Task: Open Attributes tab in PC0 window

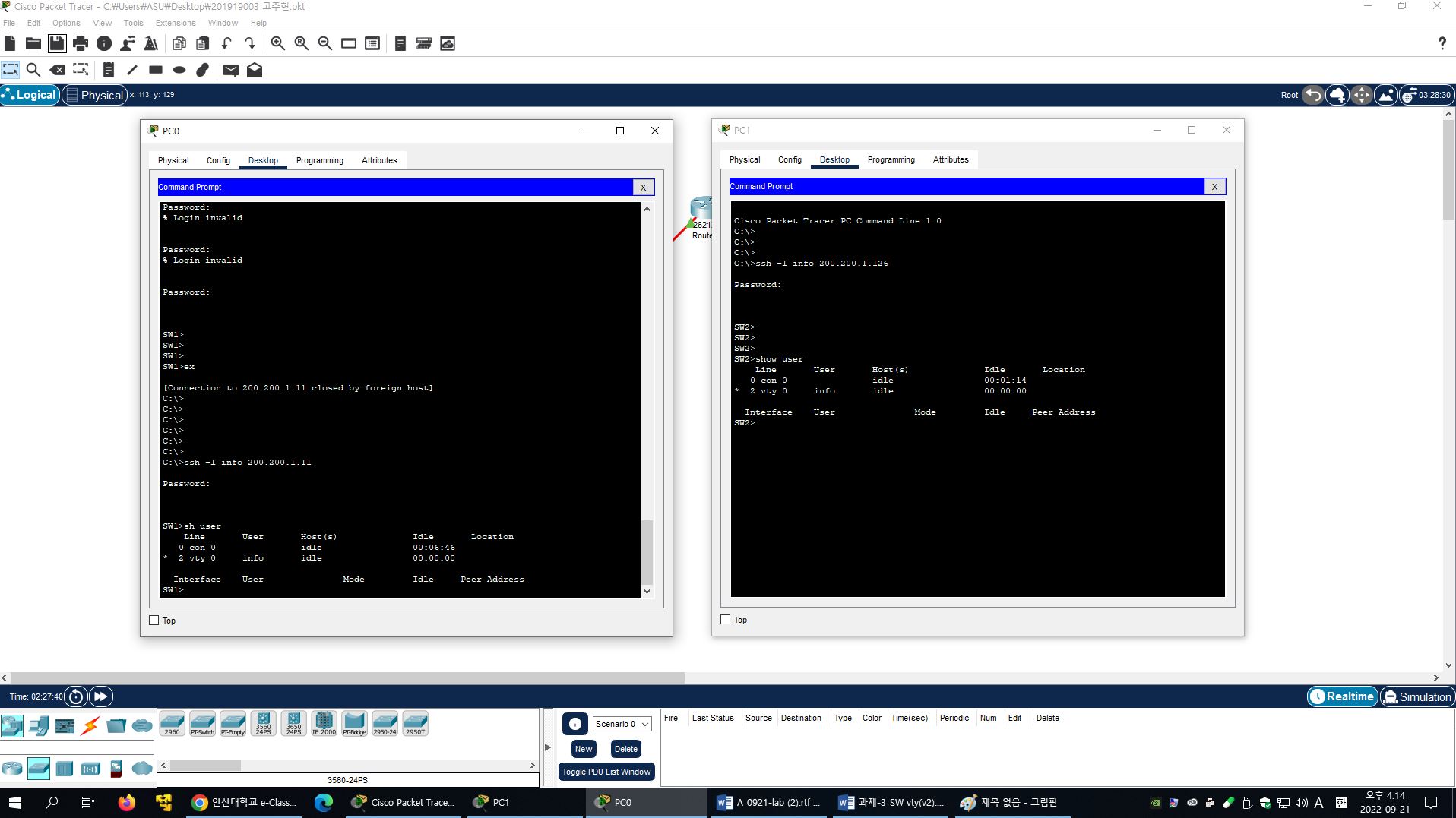Action: (x=379, y=160)
